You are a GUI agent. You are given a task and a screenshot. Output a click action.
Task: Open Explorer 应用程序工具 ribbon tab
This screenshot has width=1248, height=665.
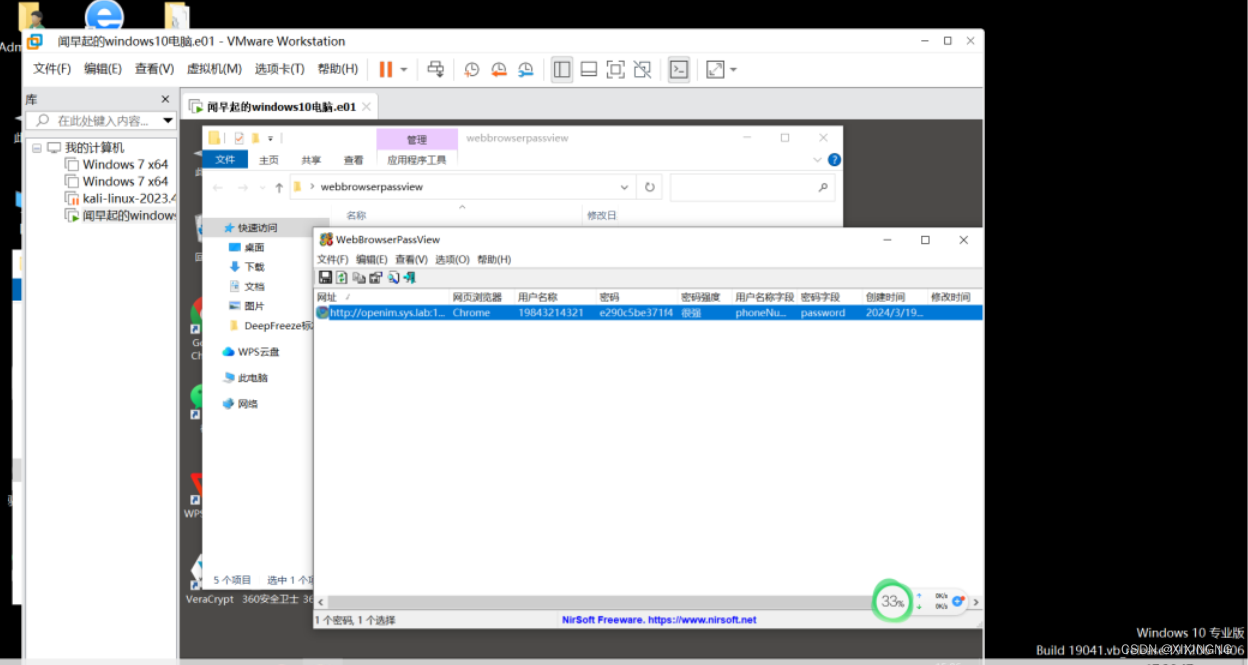(x=417, y=160)
